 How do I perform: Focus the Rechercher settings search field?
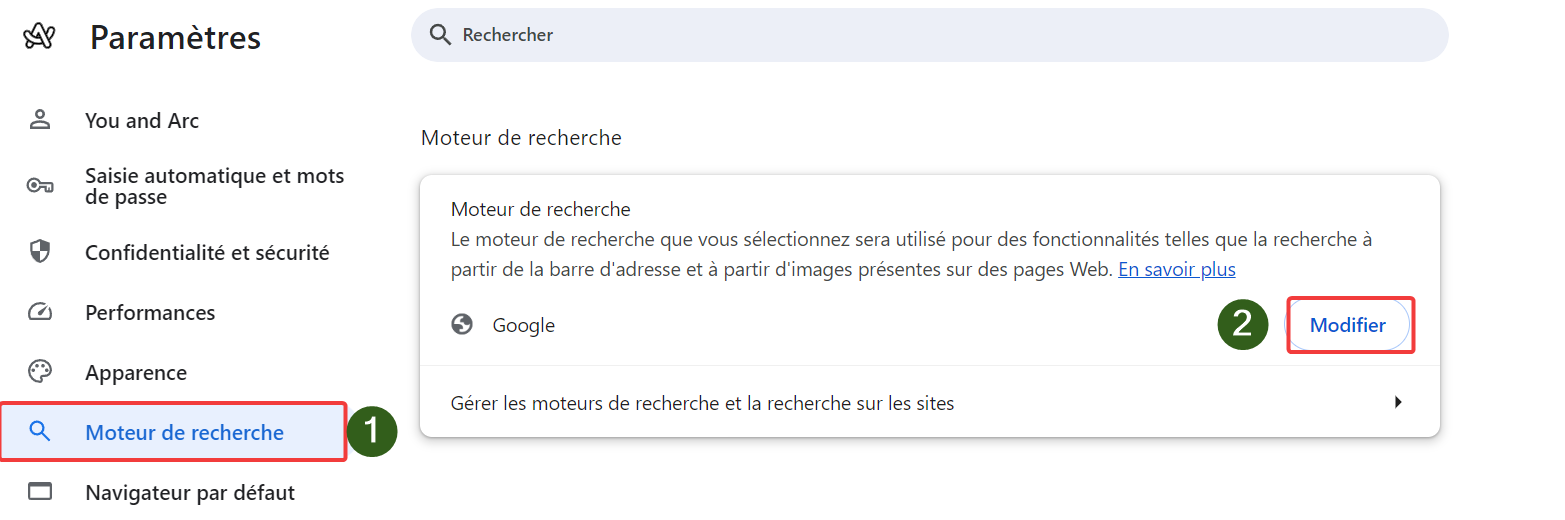pyautogui.click(x=930, y=35)
